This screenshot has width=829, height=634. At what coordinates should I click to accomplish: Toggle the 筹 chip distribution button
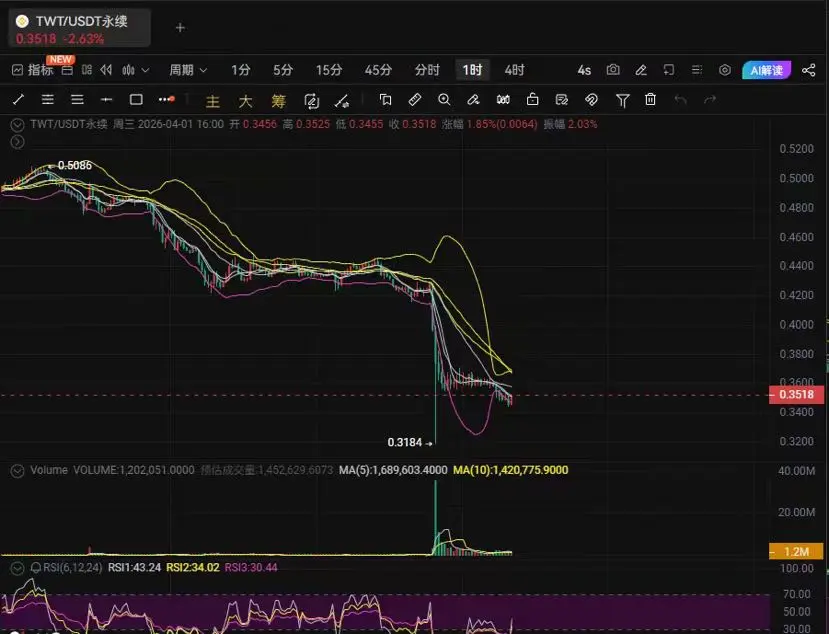278,100
